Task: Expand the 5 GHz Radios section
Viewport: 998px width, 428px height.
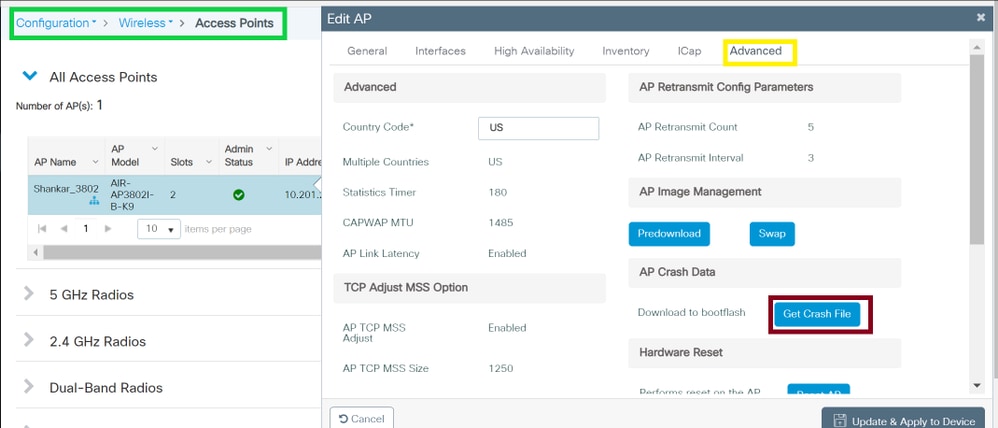Action: pos(29,294)
